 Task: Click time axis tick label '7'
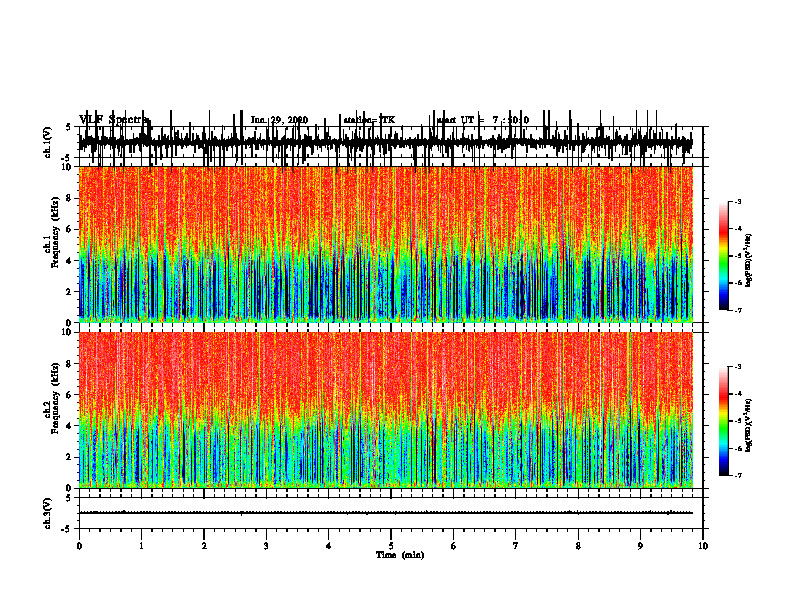516,546
